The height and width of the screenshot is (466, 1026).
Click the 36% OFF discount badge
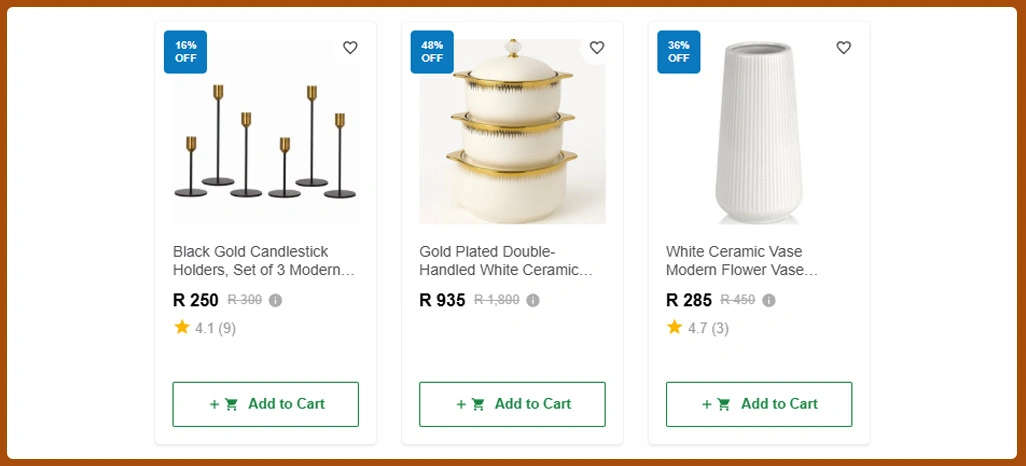click(679, 51)
